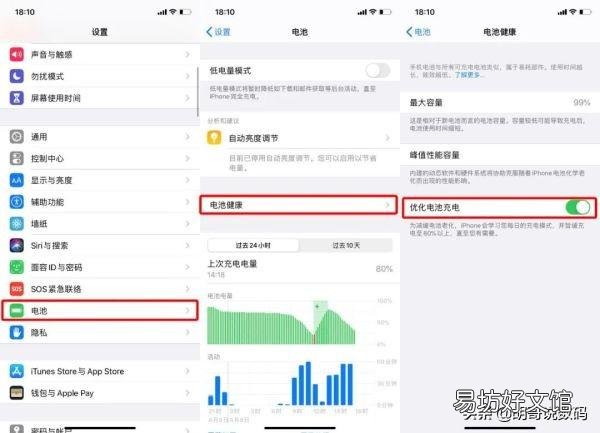This screenshot has width=600, height=433.
Task: Open the iTunes Store与App Store row
Action: (100, 371)
